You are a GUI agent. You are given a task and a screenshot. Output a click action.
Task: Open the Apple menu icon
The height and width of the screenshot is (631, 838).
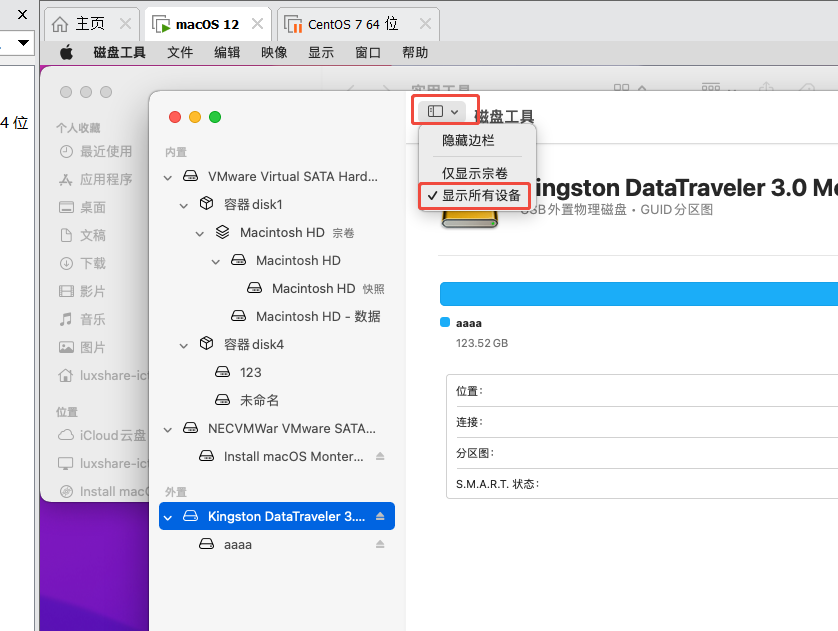pyautogui.click(x=67, y=53)
